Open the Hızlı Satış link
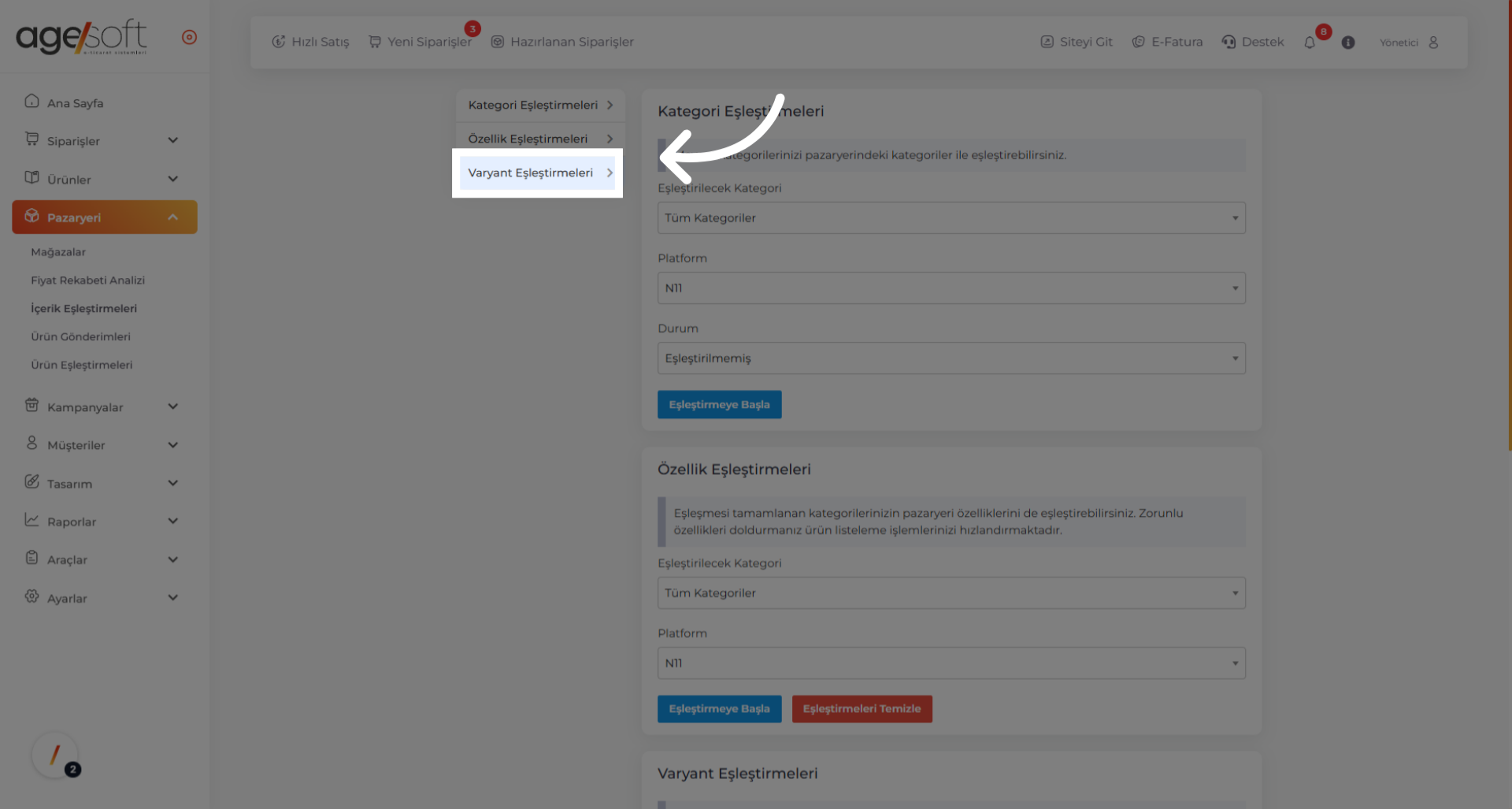The image size is (1512, 809). coord(310,42)
